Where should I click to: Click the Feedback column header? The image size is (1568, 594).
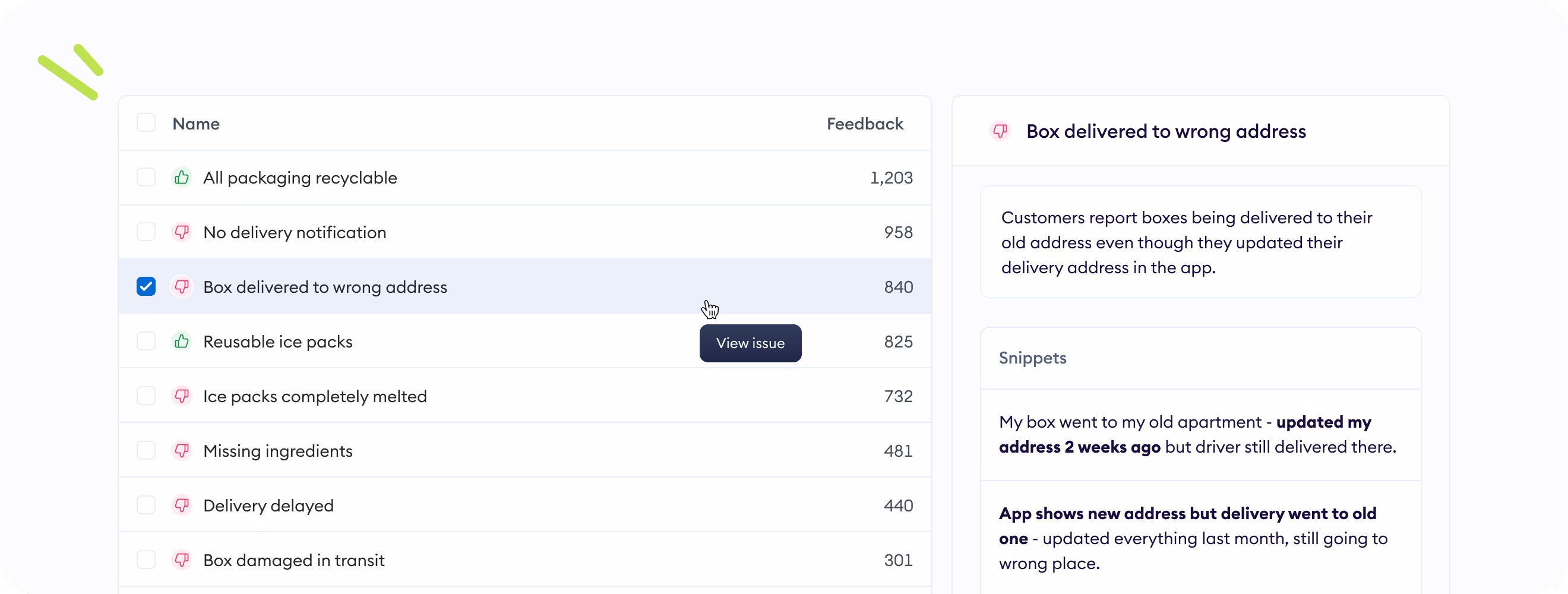[x=864, y=124]
